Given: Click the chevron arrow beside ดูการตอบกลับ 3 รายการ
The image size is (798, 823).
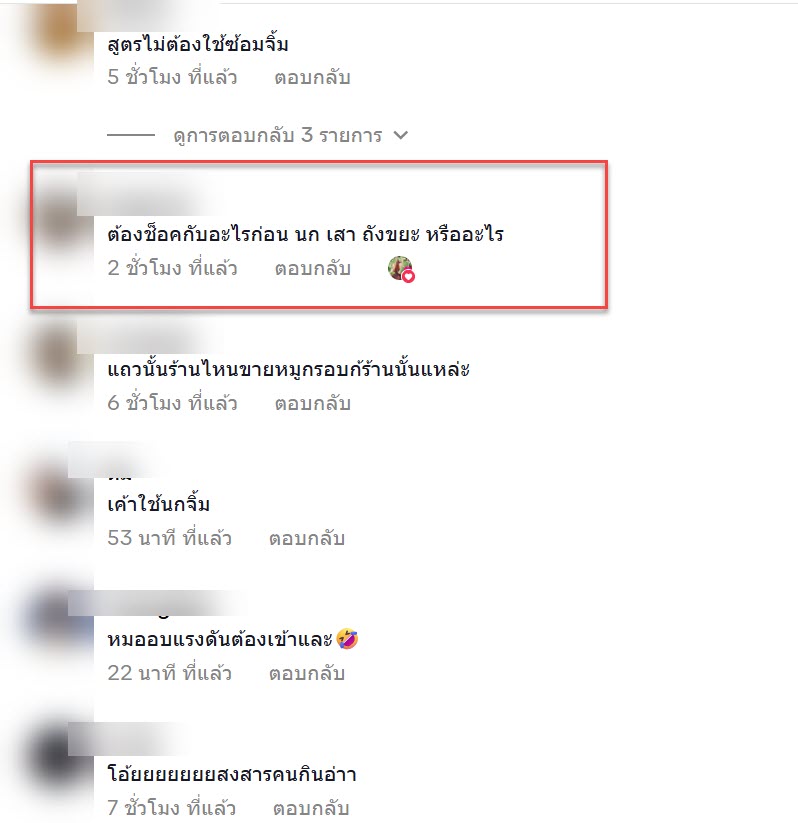Looking at the screenshot, I should tap(401, 135).
